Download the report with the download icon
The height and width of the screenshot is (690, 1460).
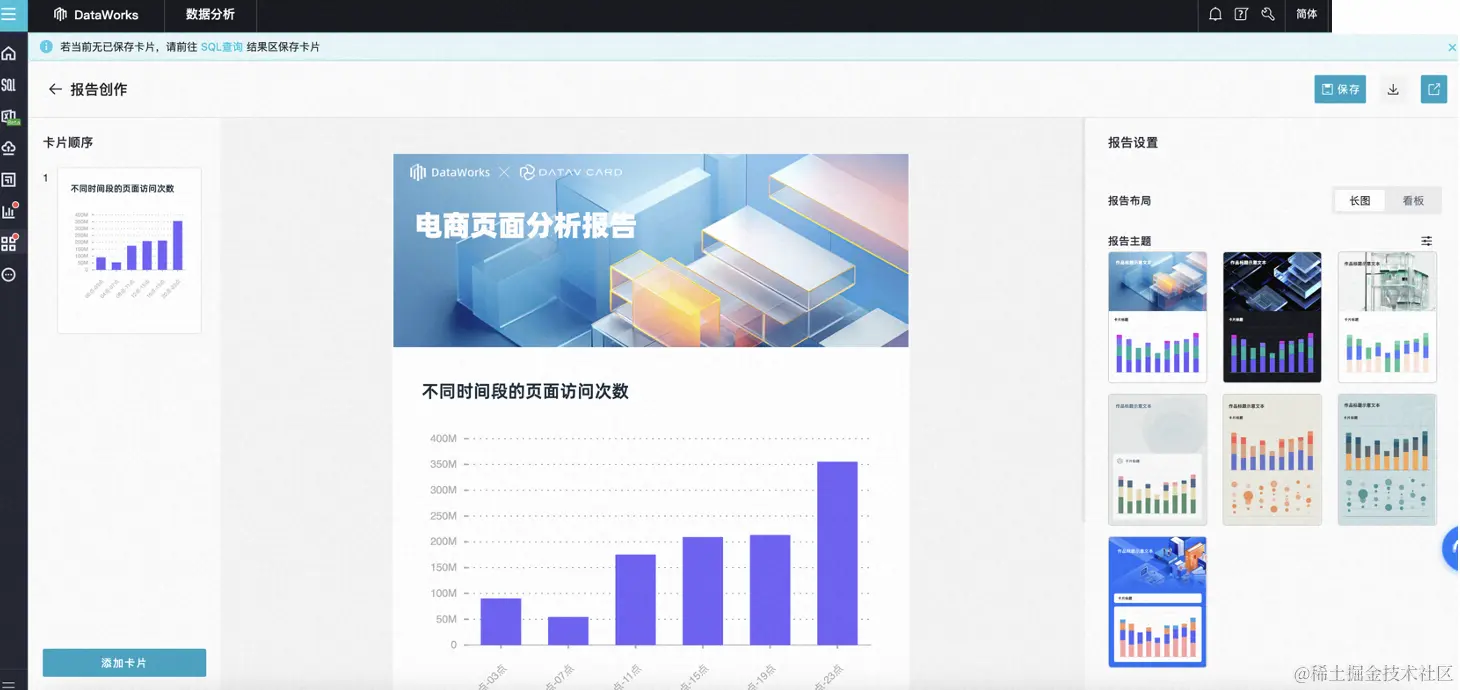[x=1393, y=89]
